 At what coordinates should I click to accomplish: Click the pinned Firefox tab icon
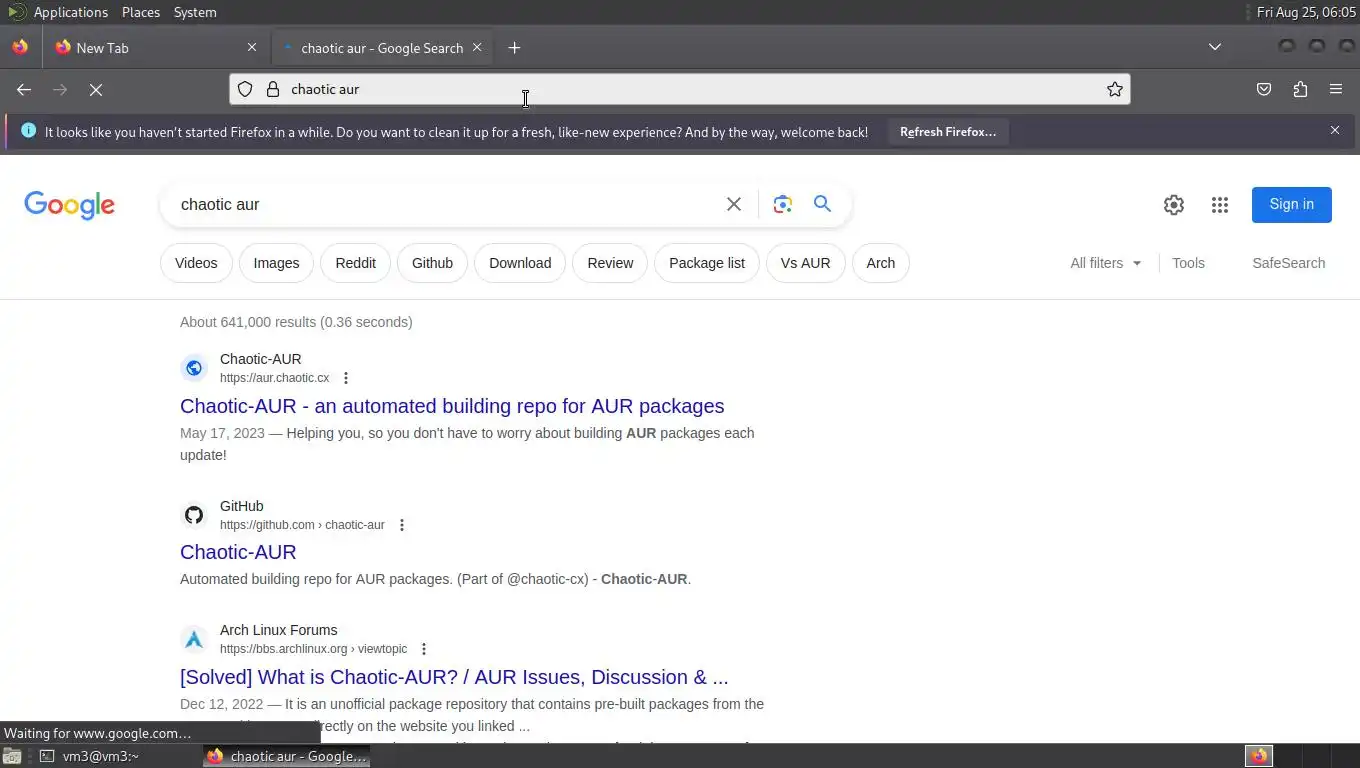(x=20, y=47)
